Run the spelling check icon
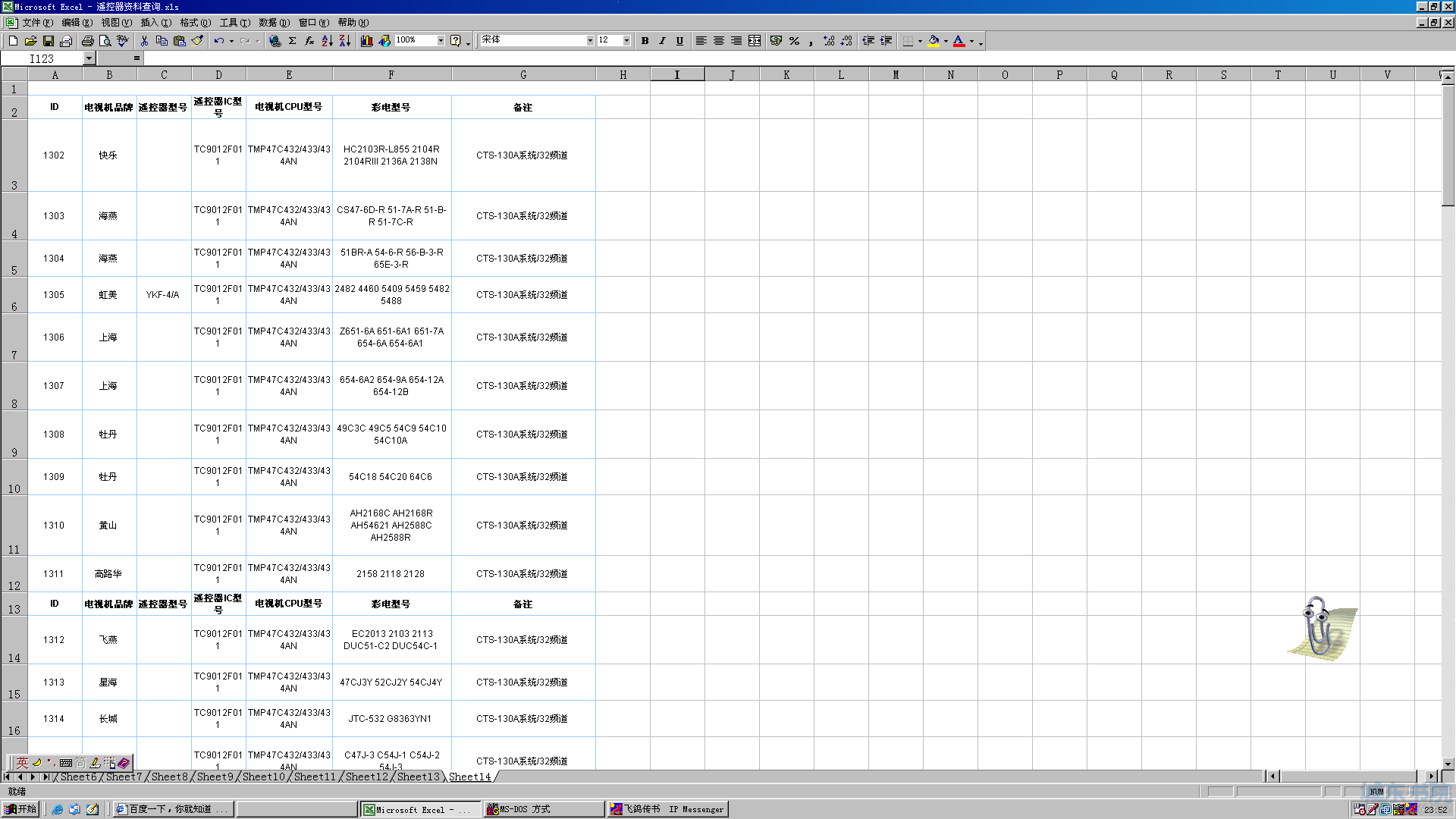The height and width of the screenshot is (819, 1456). click(x=123, y=41)
